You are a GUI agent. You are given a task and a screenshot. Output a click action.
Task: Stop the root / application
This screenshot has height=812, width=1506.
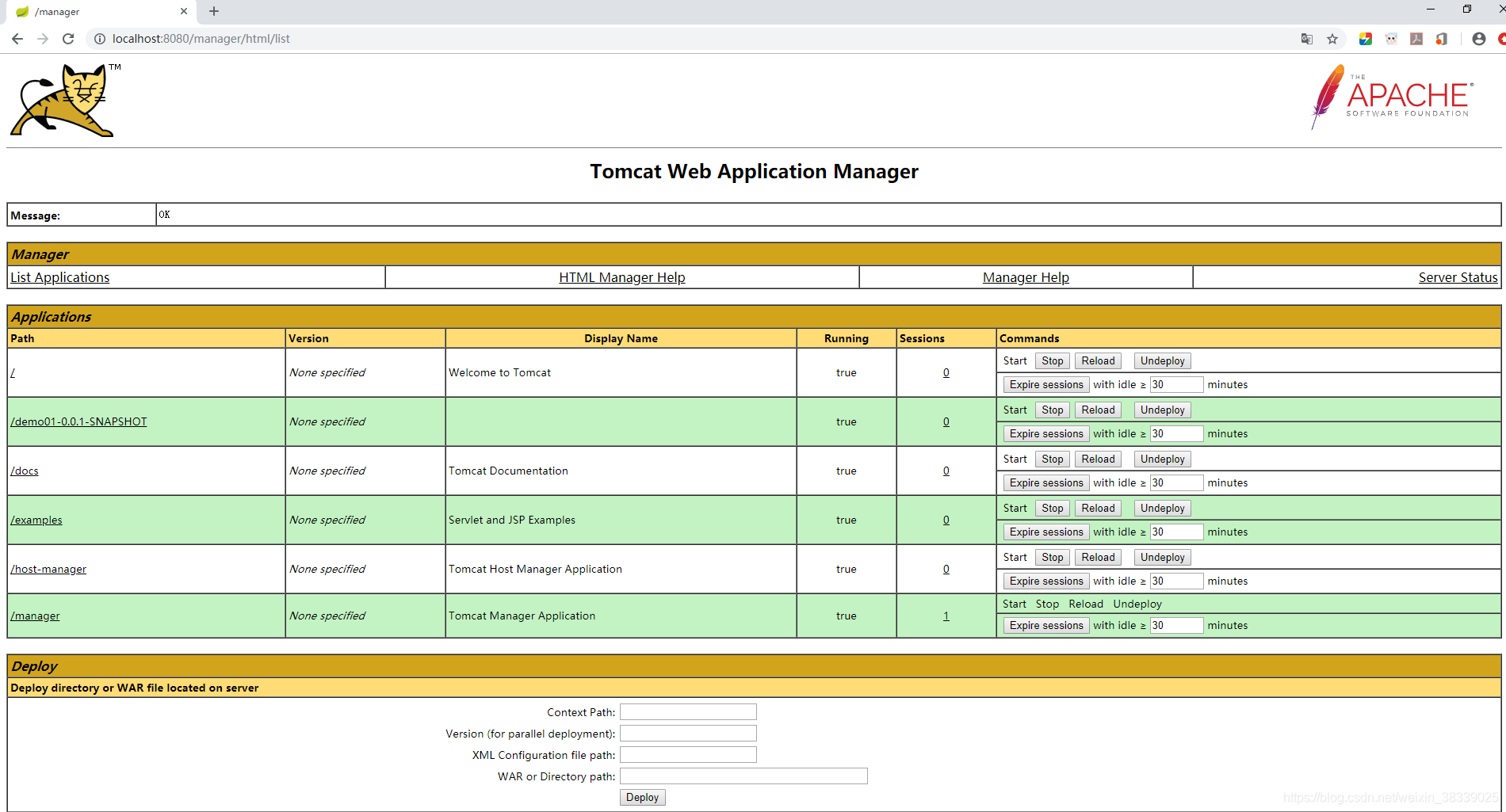pos(1053,360)
